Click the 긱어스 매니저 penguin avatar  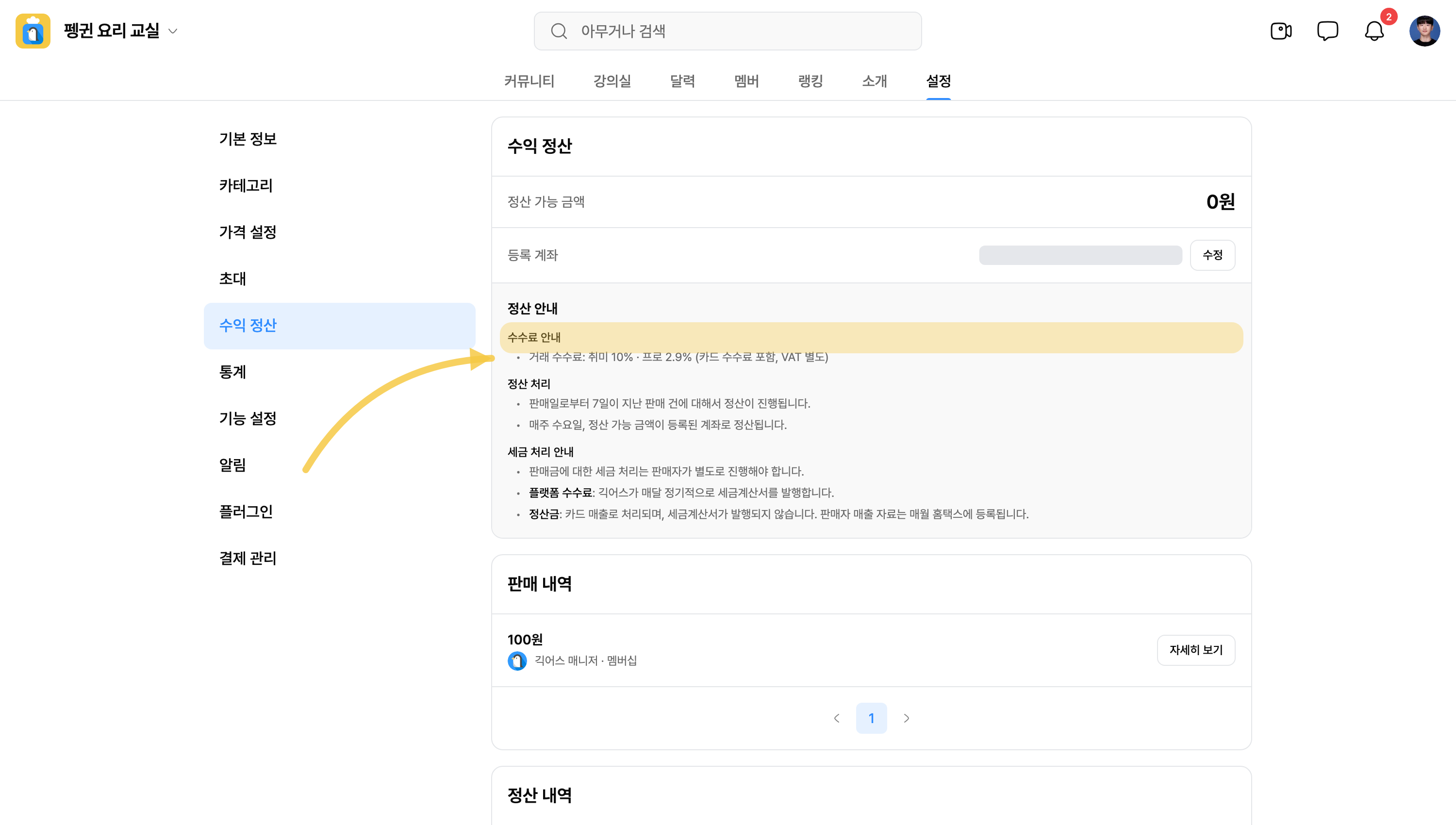click(x=517, y=660)
